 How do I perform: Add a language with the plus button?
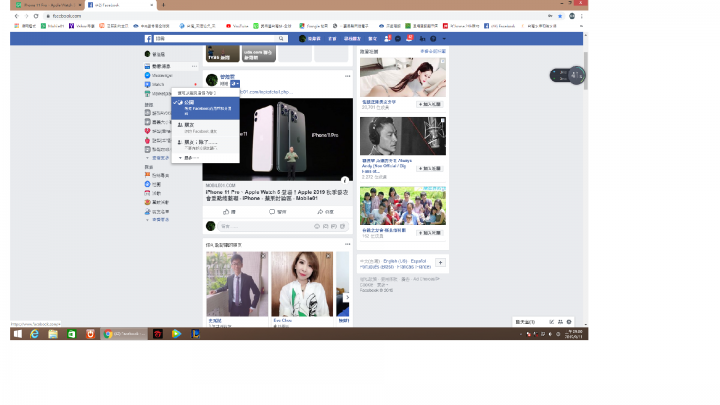click(x=440, y=263)
